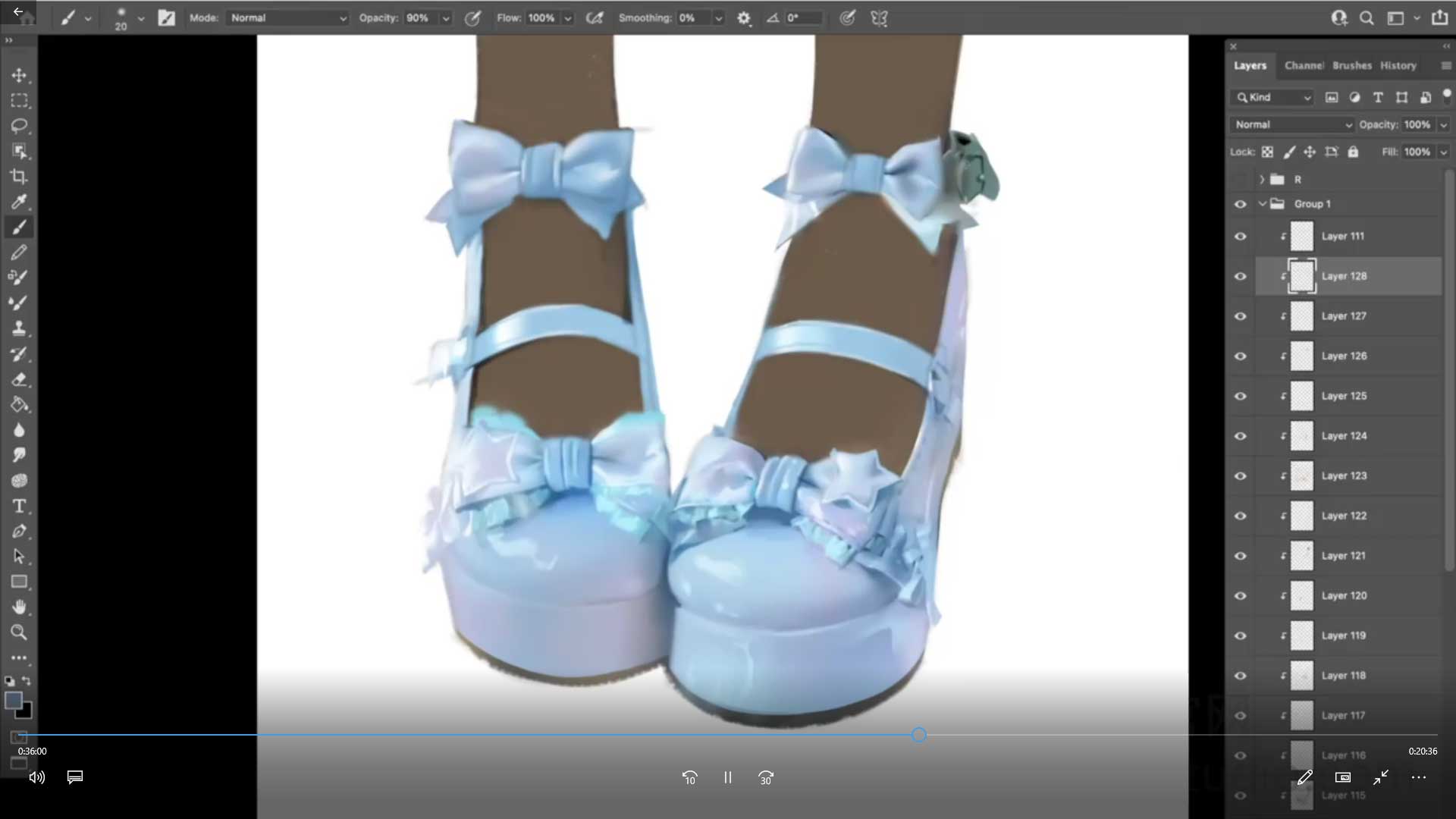Pause the video playback
Screen dimensions: 1456x819
point(727,777)
